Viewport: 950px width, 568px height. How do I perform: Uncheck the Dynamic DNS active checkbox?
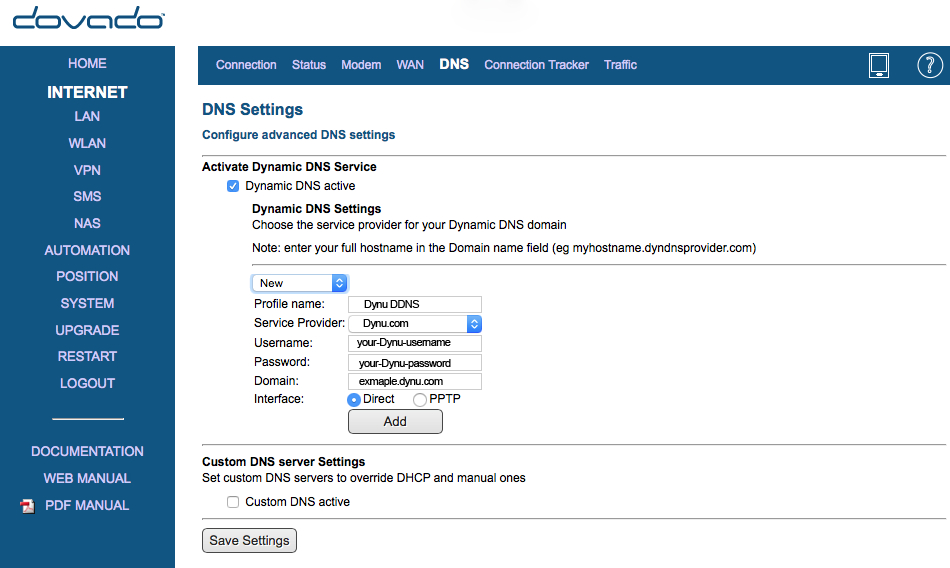point(233,186)
